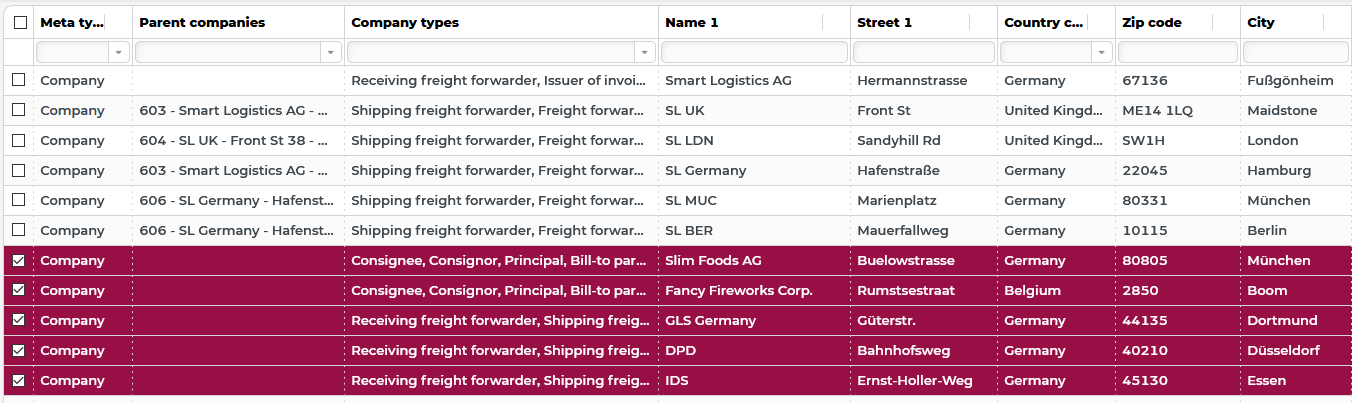This screenshot has height=403, width=1352.
Task: Click the Company types column header
Action: tap(405, 22)
